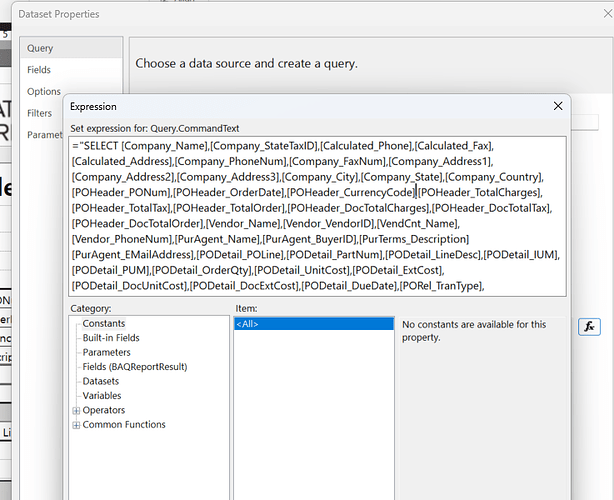Screen dimensions: 614x500
Task: Click the Dataset Properties title bar
Action: coord(300,14)
